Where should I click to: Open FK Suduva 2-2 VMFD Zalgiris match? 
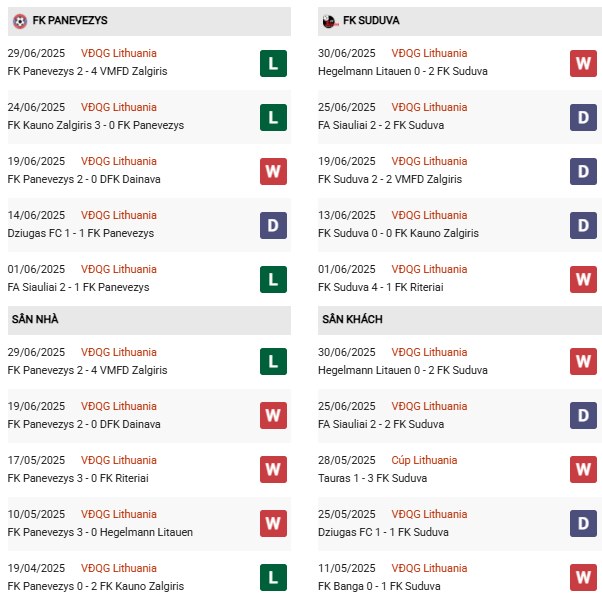point(396,179)
